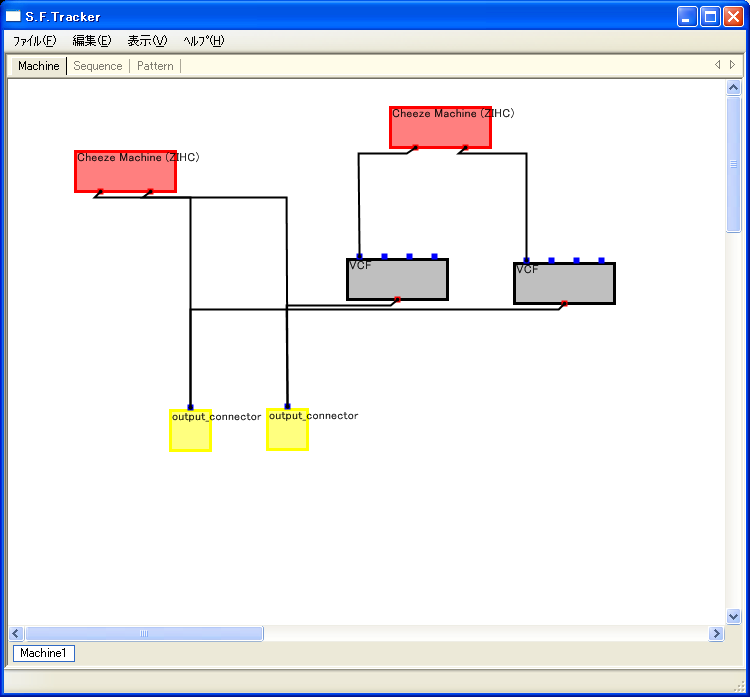Open the 編集(E) menu

point(92,41)
